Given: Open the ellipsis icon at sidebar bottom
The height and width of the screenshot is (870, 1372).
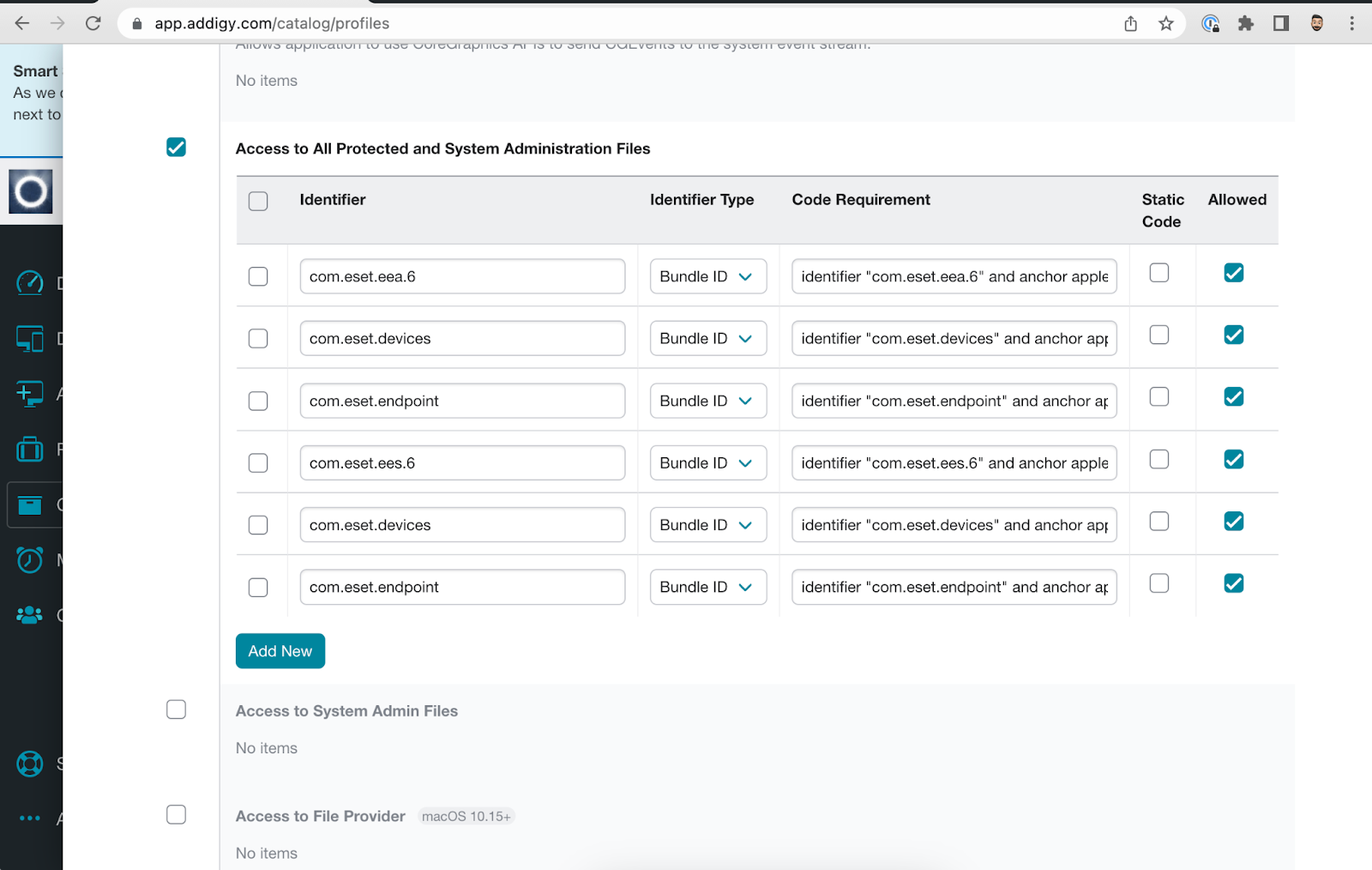Looking at the screenshot, I should click(x=30, y=818).
